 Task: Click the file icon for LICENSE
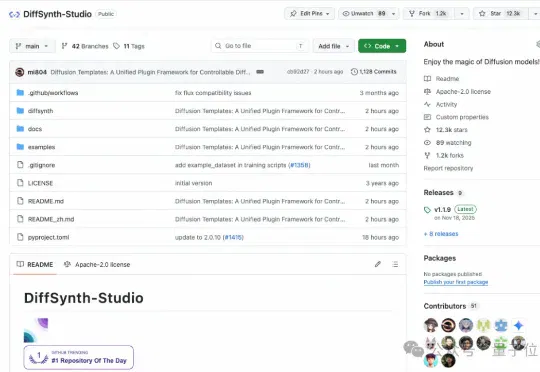click(x=20, y=183)
